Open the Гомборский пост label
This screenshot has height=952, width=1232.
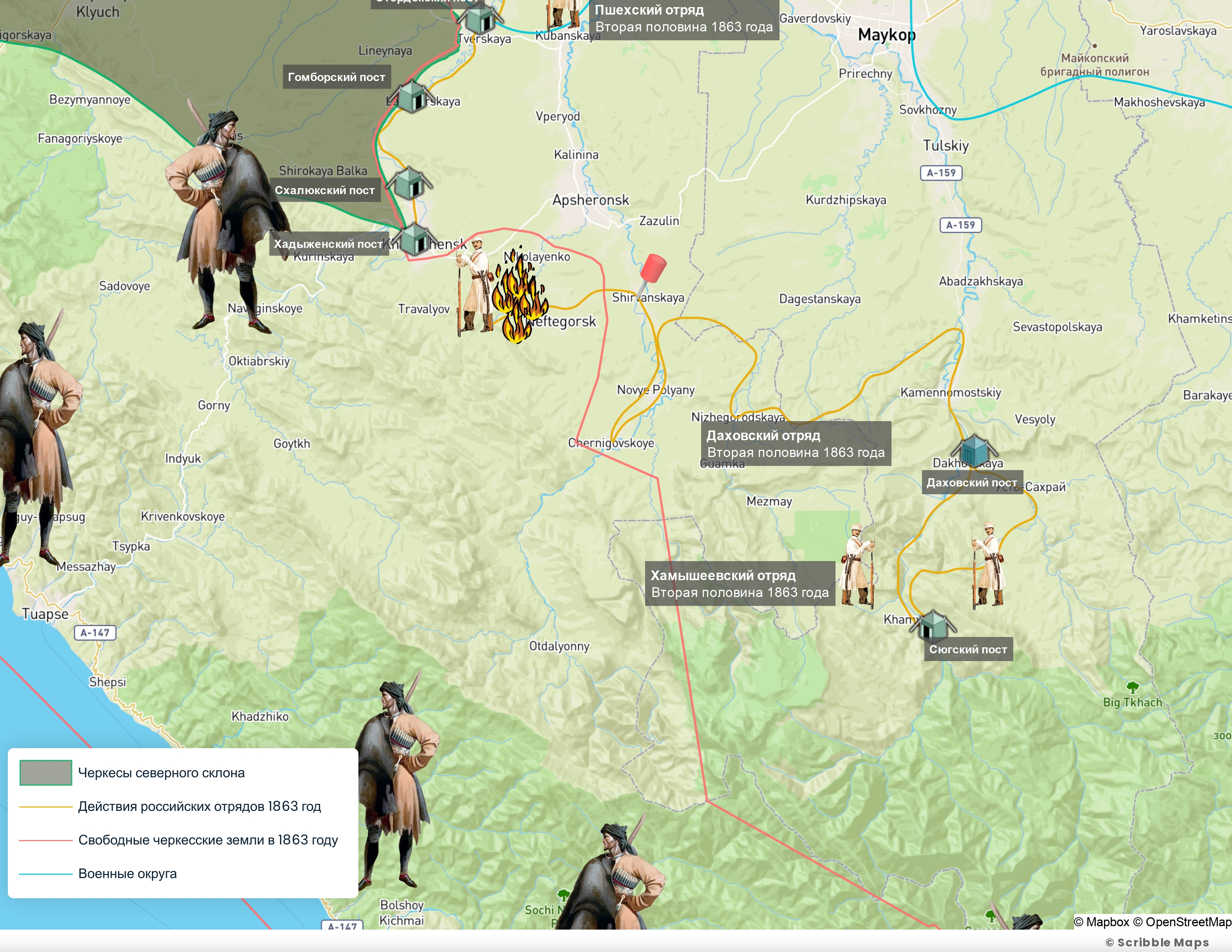[x=336, y=77]
